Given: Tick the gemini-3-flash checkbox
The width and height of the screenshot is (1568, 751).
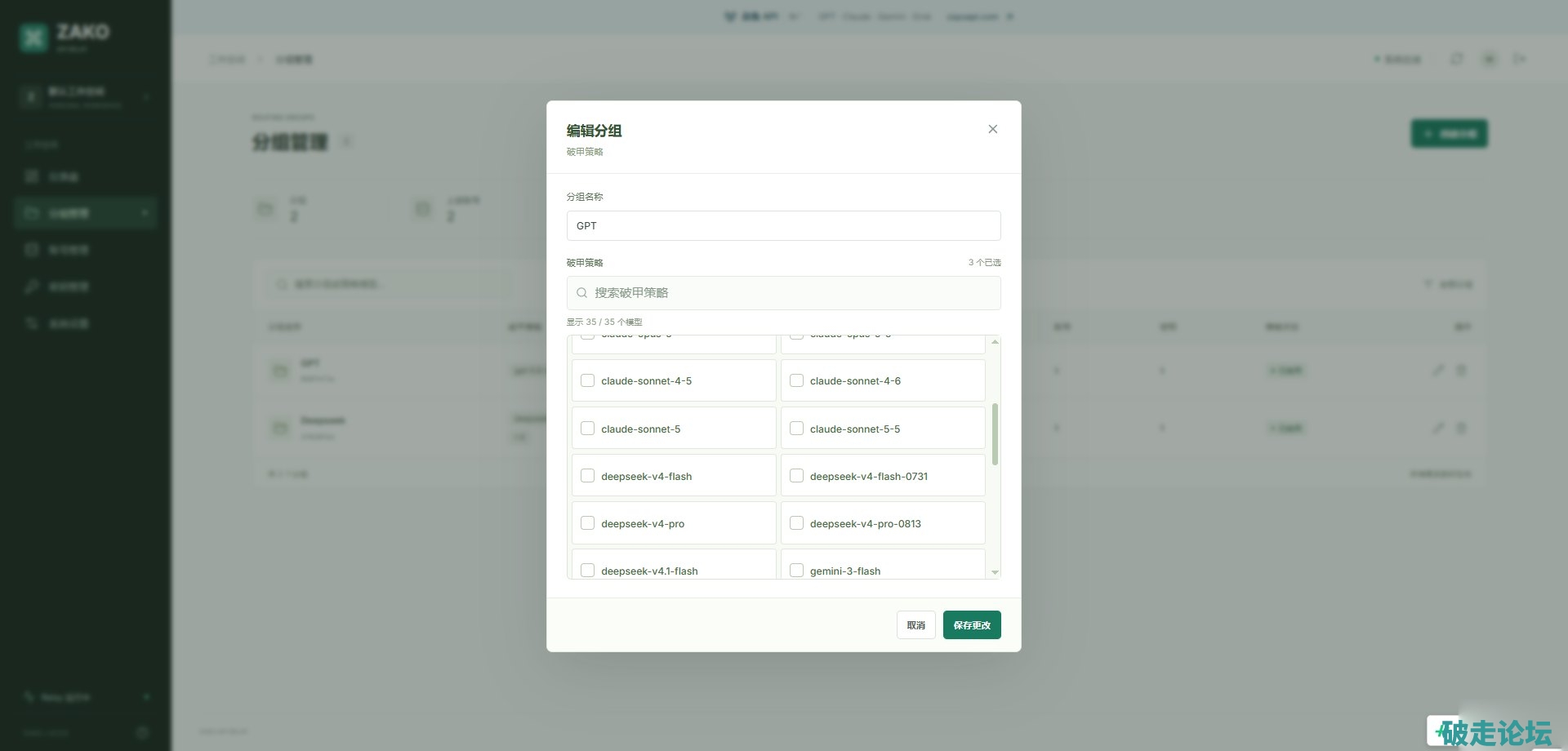Looking at the screenshot, I should tap(796, 571).
